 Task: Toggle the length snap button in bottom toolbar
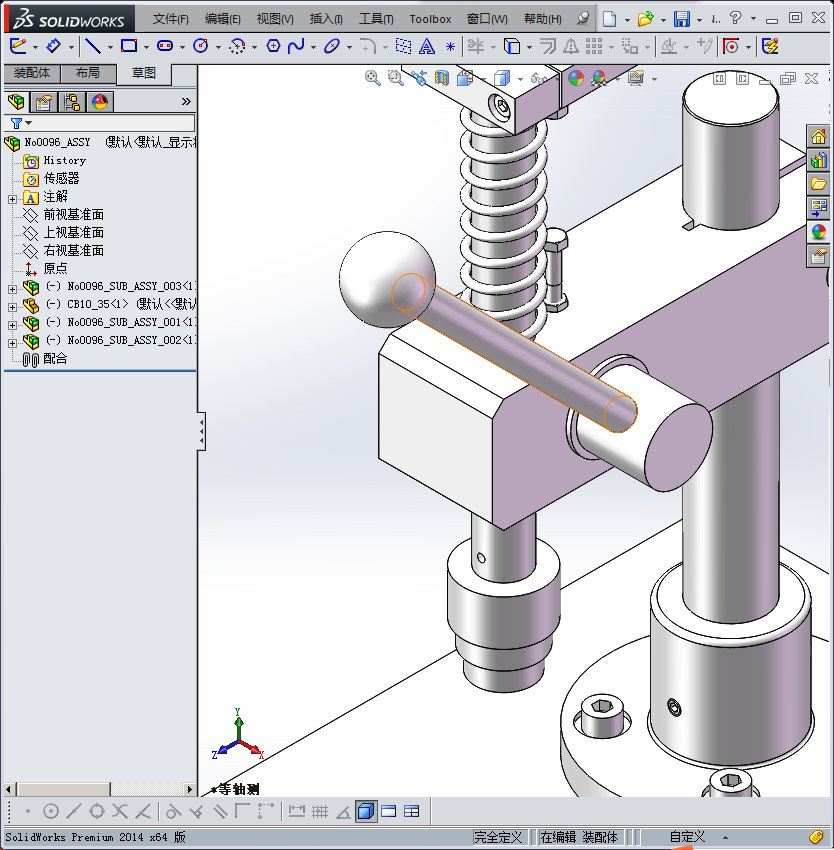[297, 812]
